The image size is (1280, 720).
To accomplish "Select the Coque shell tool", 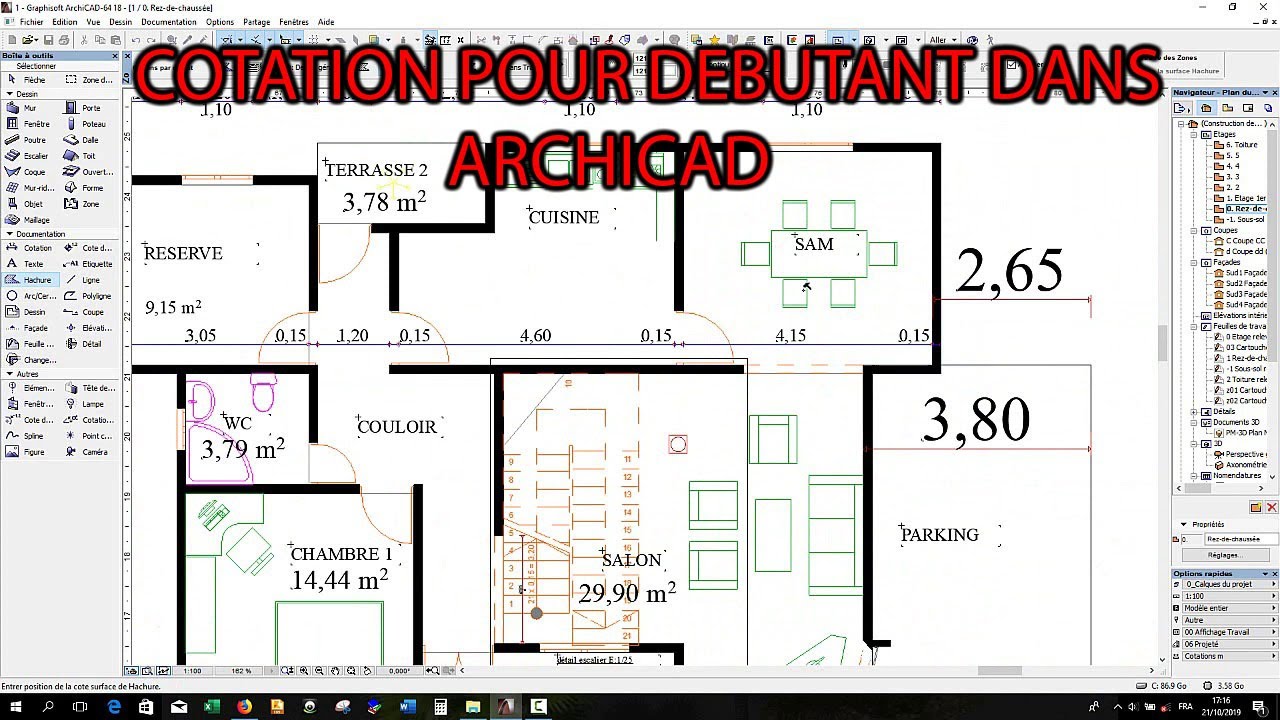I will point(32,172).
